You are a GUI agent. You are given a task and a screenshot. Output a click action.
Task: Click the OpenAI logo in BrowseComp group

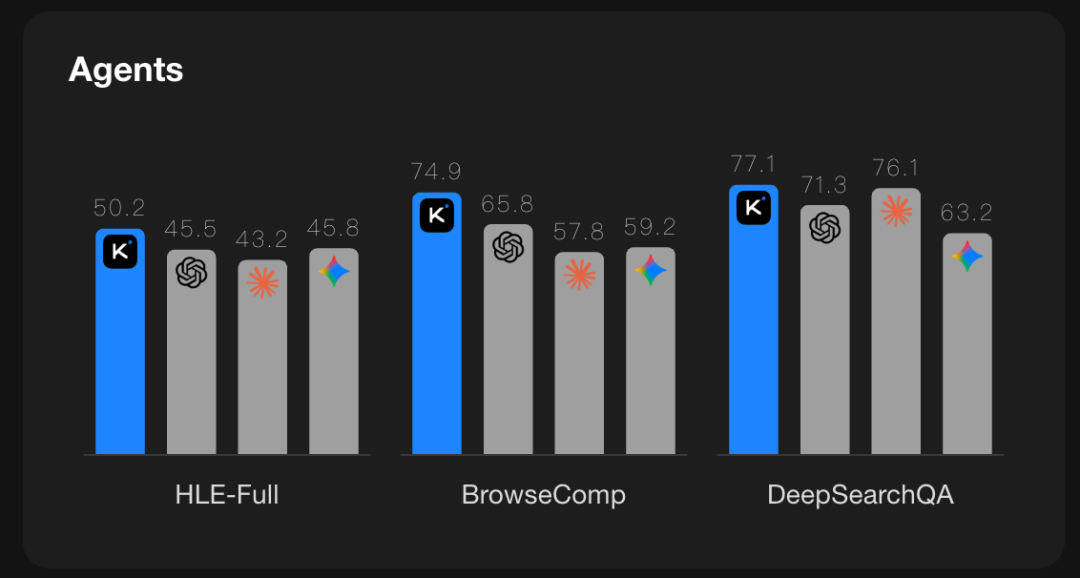click(508, 246)
